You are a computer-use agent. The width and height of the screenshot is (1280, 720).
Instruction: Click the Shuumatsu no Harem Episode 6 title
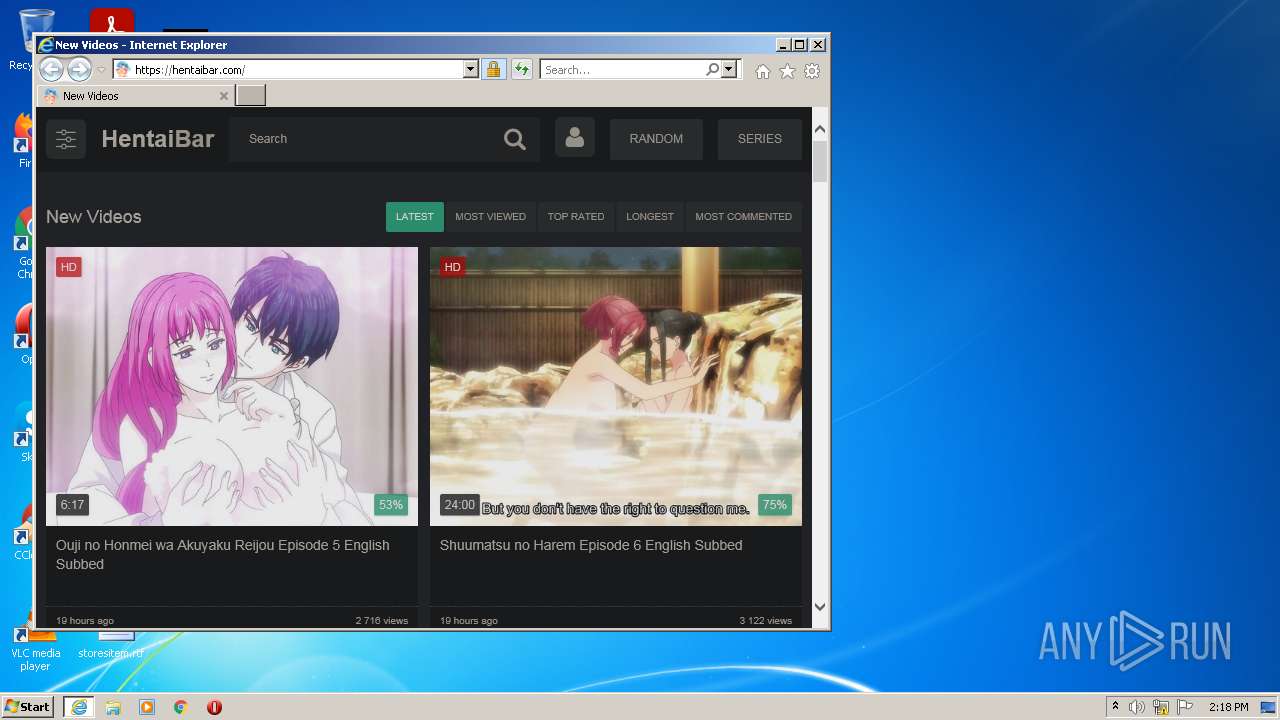pos(591,545)
